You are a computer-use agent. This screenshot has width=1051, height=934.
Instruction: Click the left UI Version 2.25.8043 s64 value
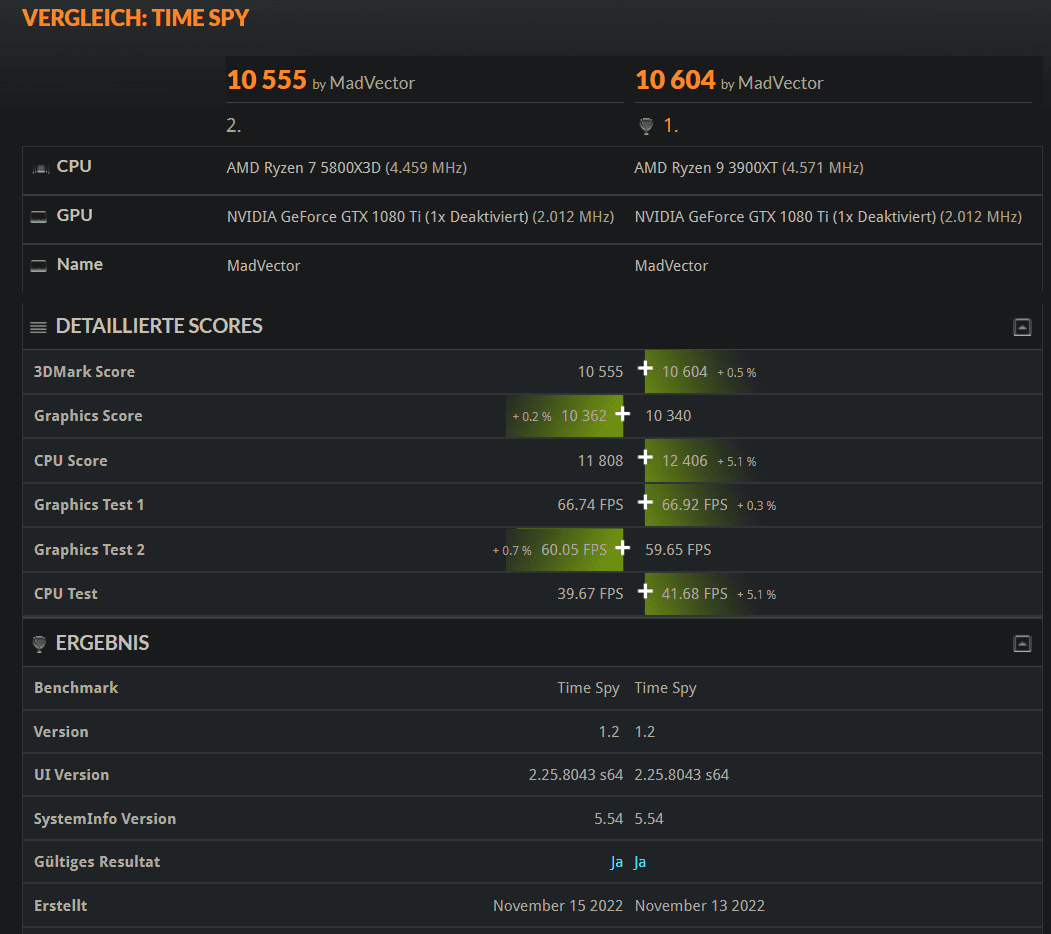click(576, 774)
